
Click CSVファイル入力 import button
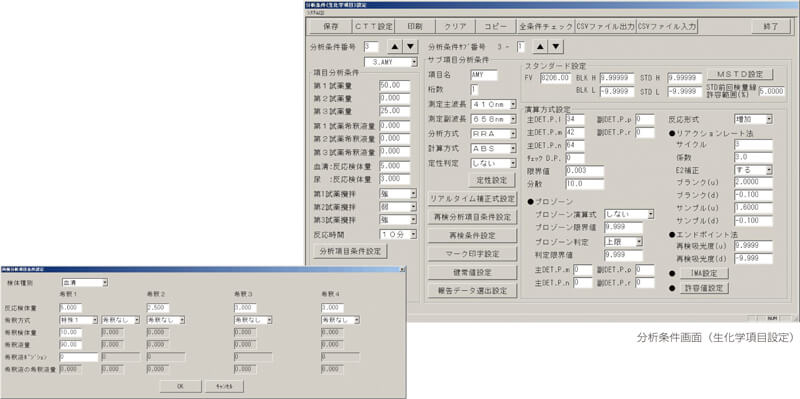pos(667,27)
